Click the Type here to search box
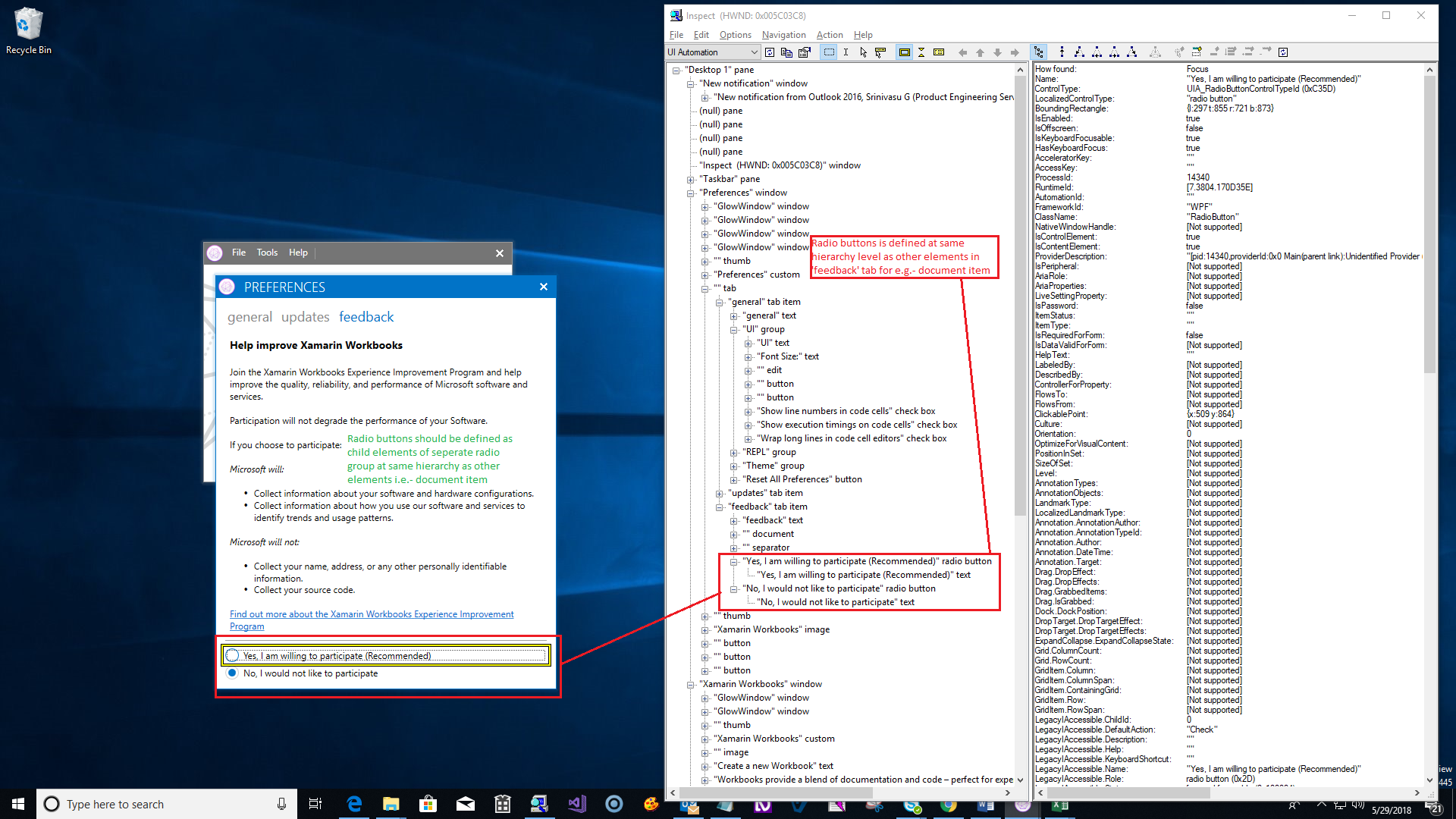The width and height of the screenshot is (1456, 819). [x=167, y=804]
